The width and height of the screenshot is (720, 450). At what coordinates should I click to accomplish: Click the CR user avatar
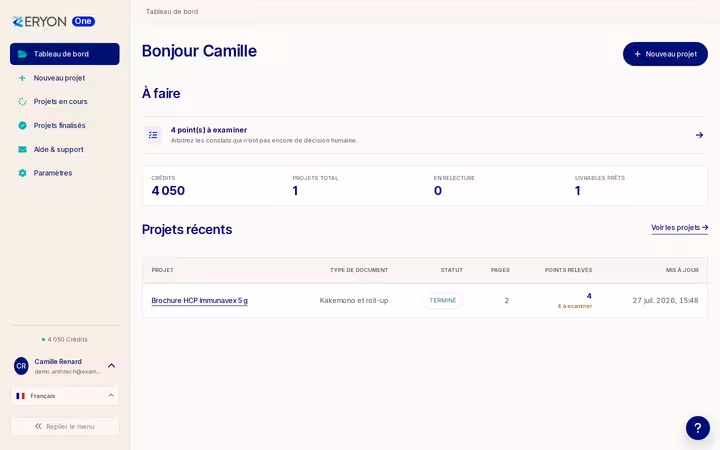point(21,366)
